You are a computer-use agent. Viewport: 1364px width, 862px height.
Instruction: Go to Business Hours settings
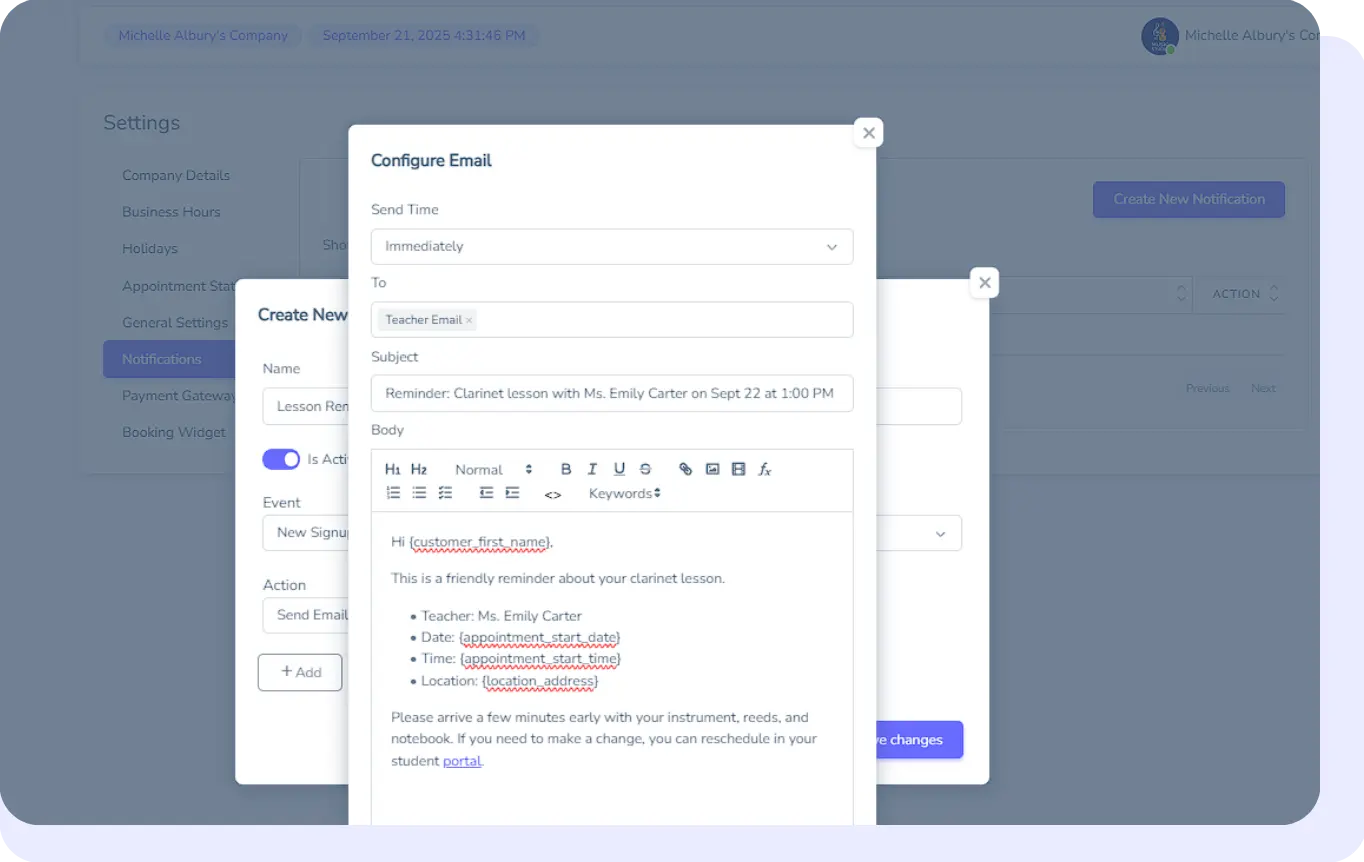[x=171, y=212]
